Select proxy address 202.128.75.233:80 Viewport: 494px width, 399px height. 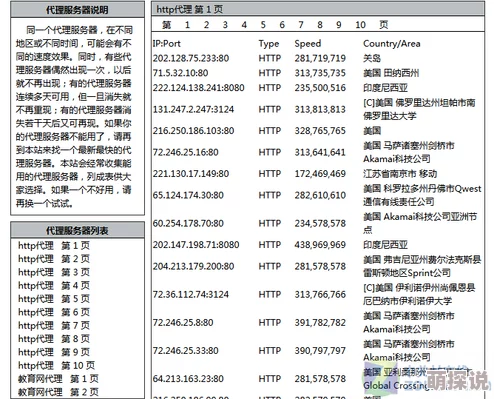(x=191, y=59)
